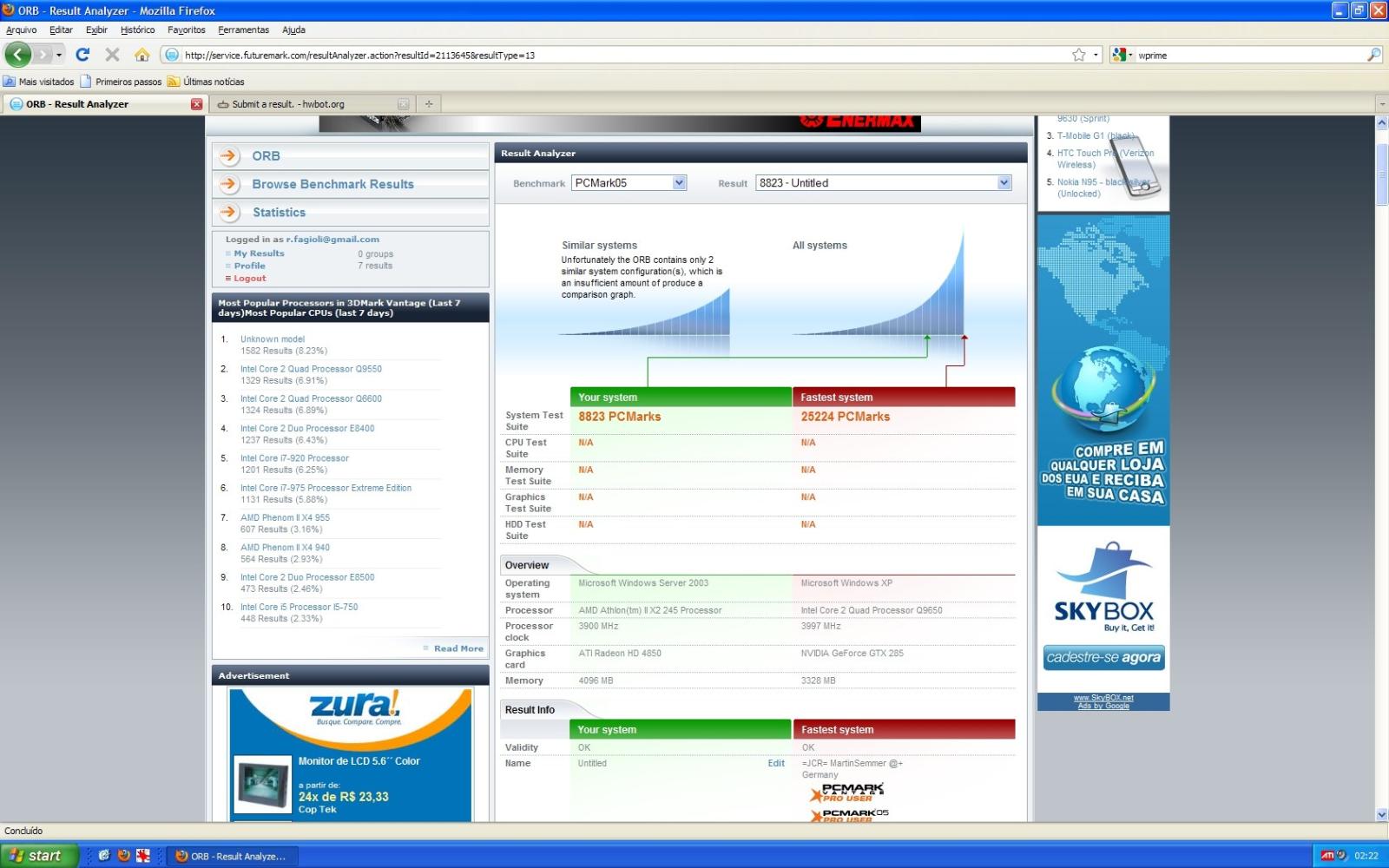
Task: Reload the page with refresh icon
Action: [x=82, y=55]
